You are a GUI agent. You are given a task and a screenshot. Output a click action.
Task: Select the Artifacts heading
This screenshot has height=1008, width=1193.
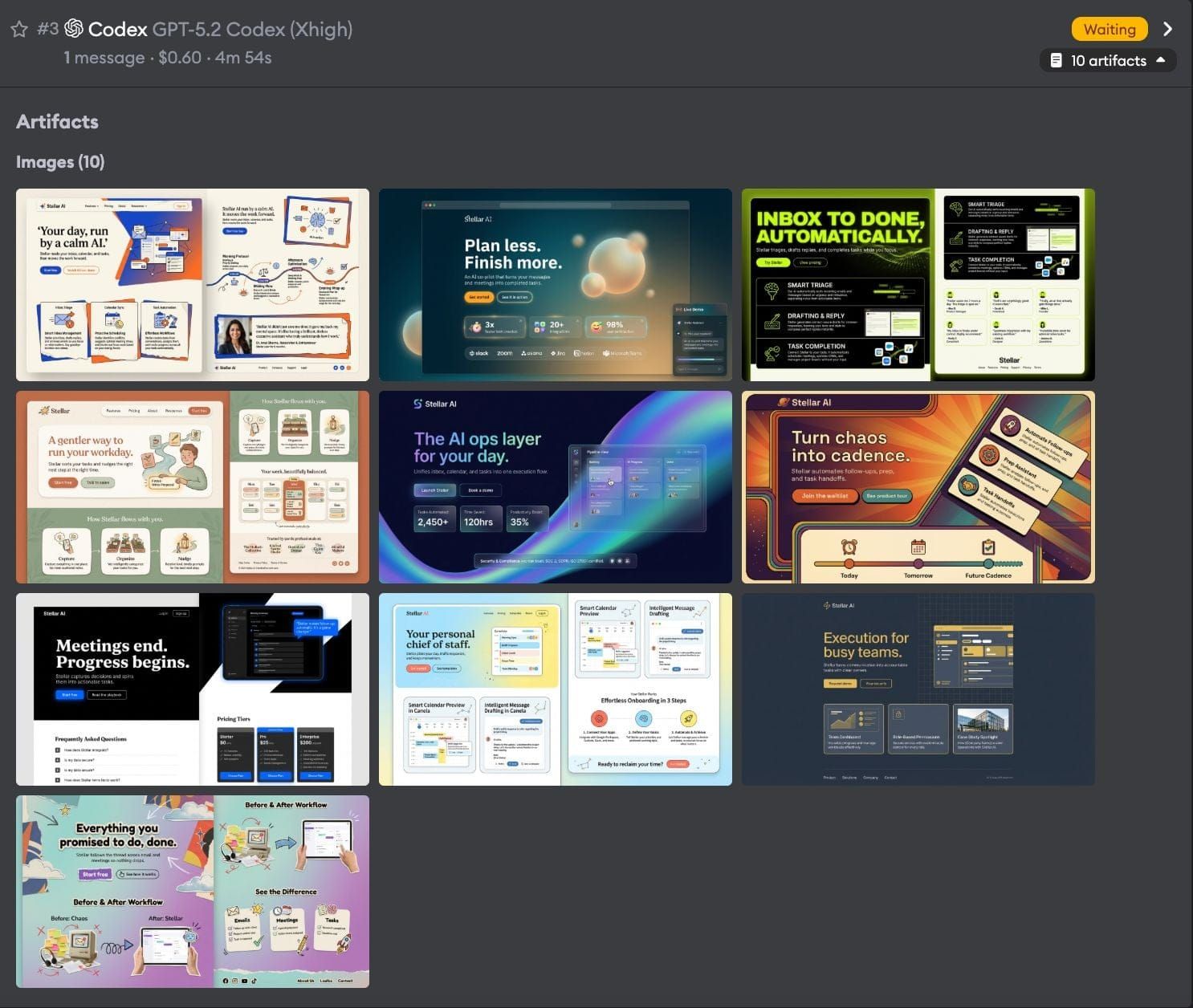[x=57, y=121]
